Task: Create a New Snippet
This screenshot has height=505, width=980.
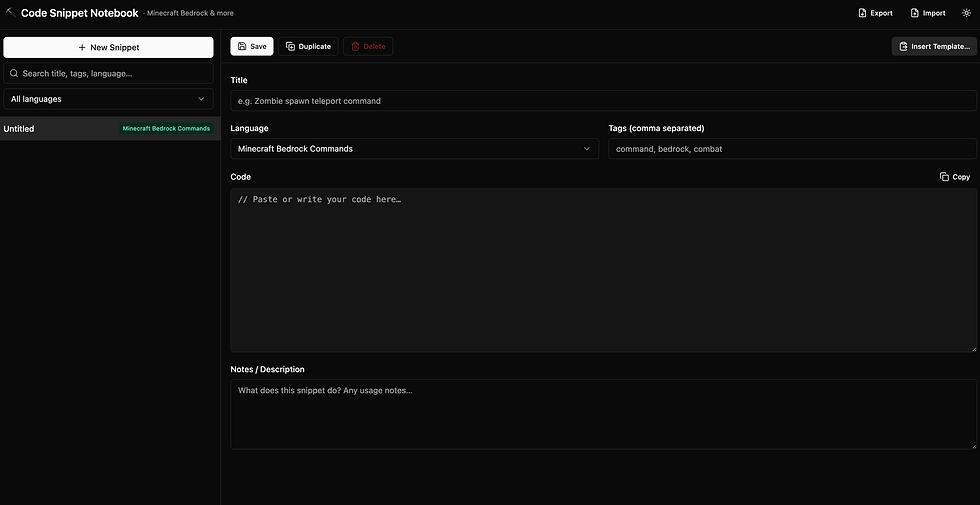Action: (108, 48)
